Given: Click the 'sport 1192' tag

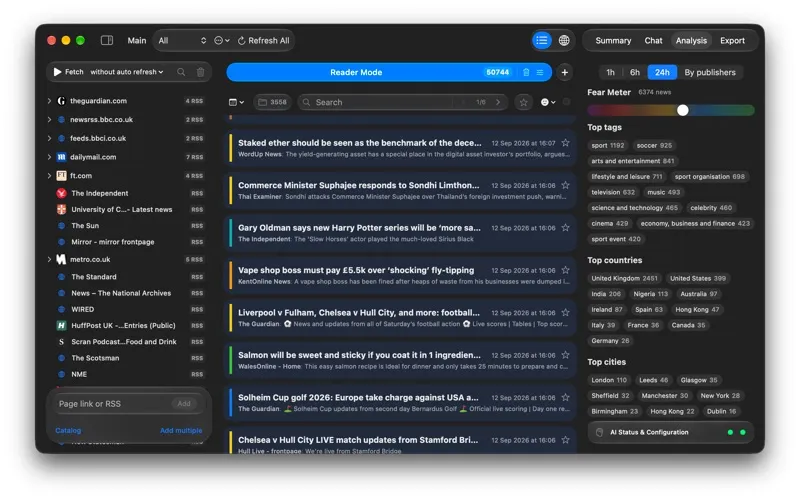Looking at the screenshot, I should [x=608, y=145].
